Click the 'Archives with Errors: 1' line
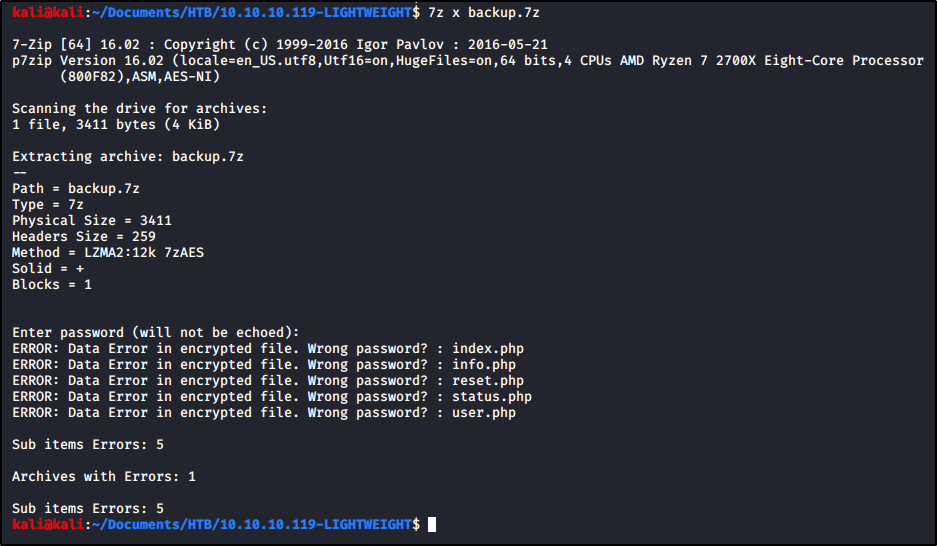Image resolution: width=937 pixels, height=546 pixels. 104,477
